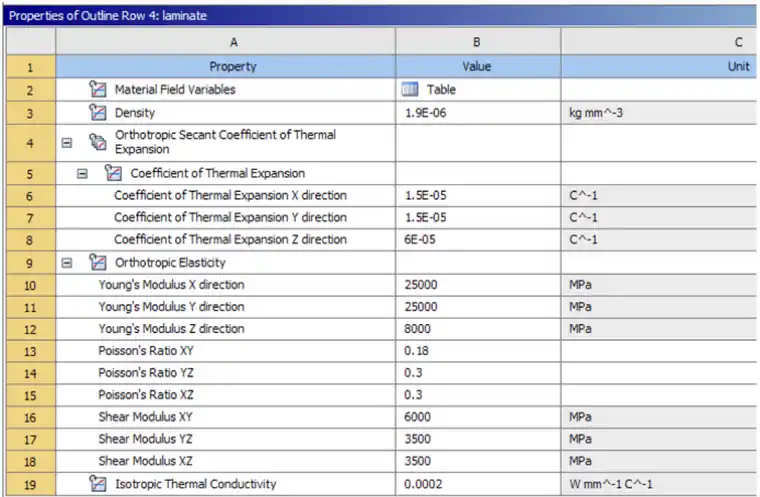Edit Young's Modulus Y direction value

coord(478,307)
